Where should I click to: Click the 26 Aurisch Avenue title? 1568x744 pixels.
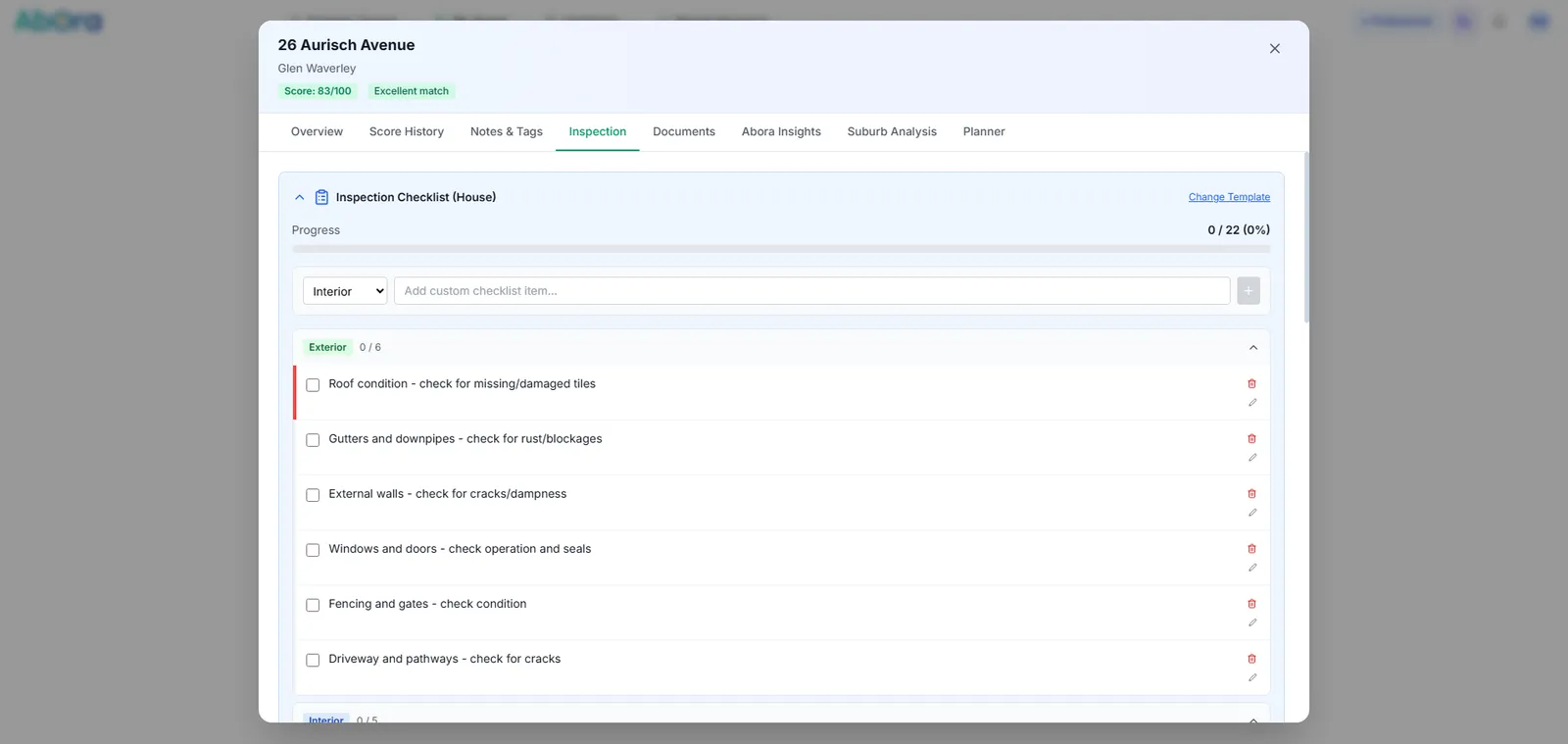(346, 45)
